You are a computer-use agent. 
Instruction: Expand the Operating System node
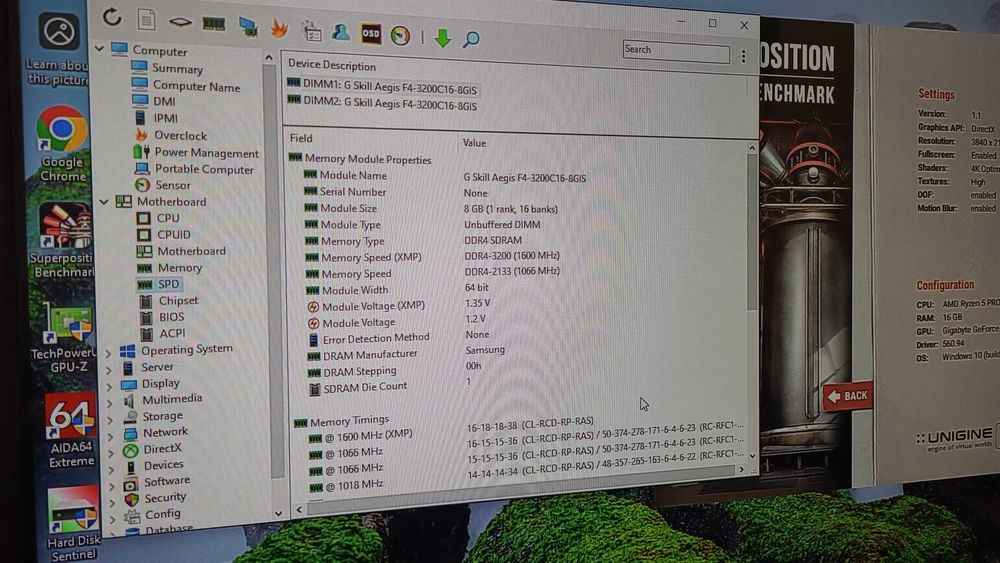(108, 352)
